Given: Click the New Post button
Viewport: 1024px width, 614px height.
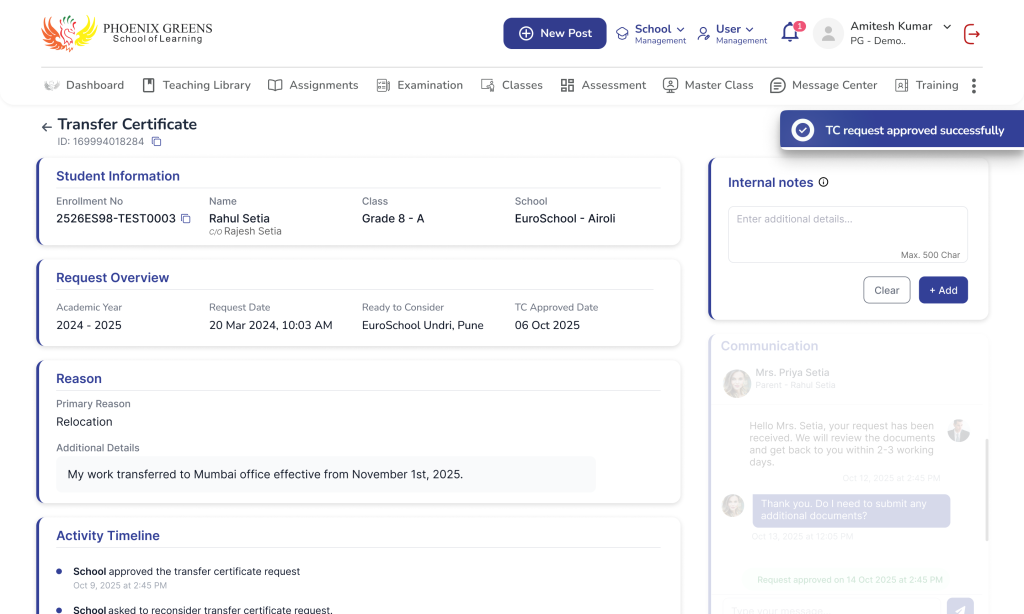Looking at the screenshot, I should 555,33.
